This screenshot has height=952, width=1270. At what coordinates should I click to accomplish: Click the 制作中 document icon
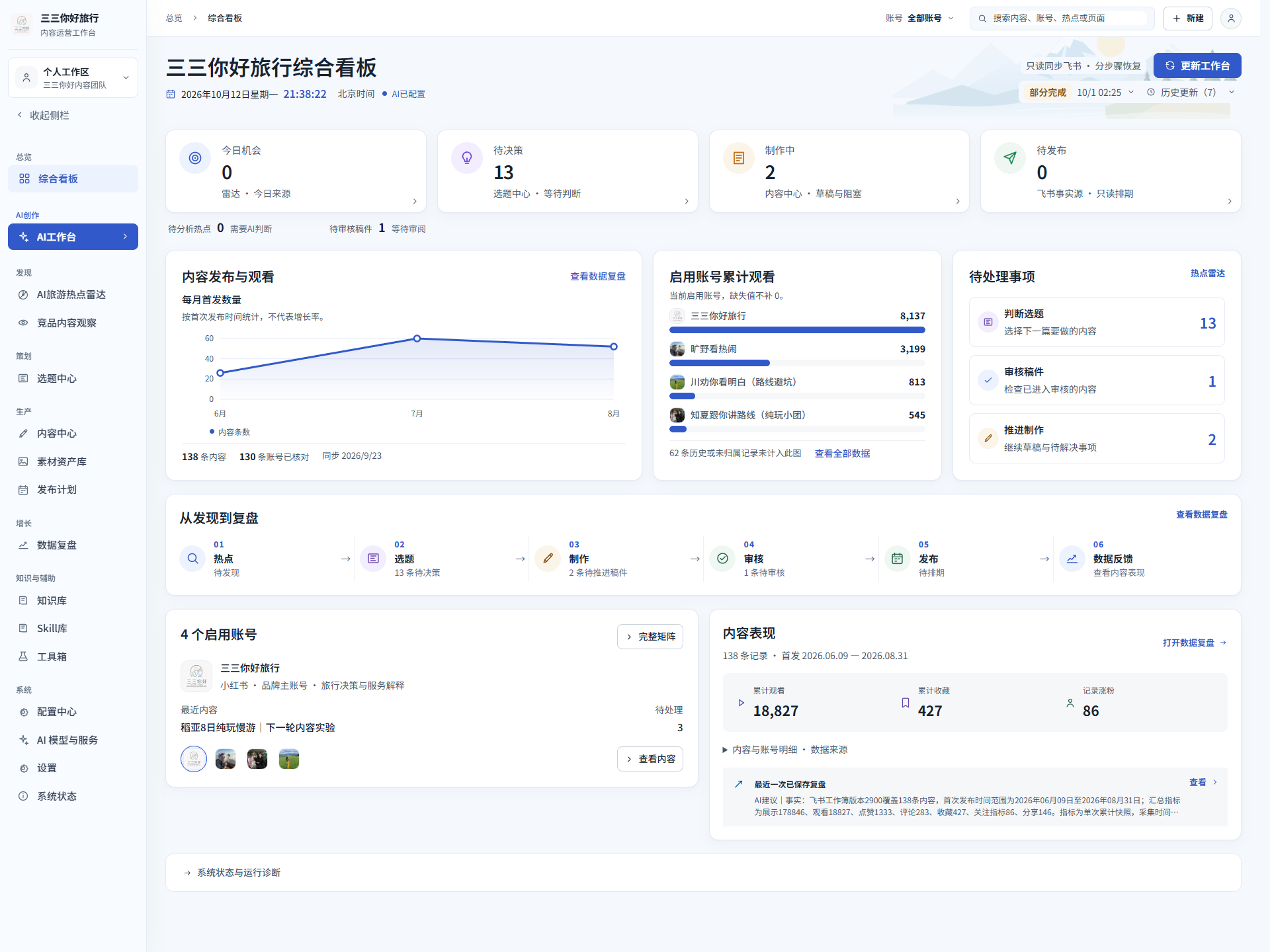(739, 158)
